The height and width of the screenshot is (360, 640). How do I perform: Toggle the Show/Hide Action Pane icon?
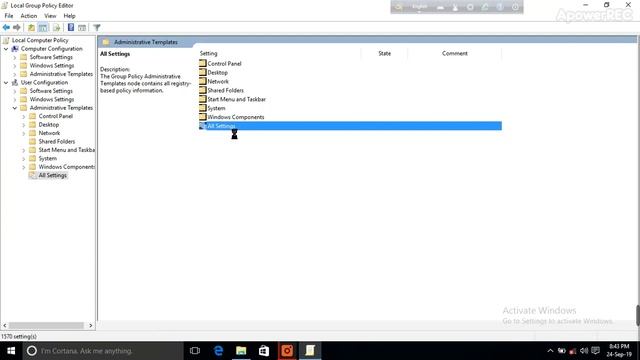coord(82,28)
